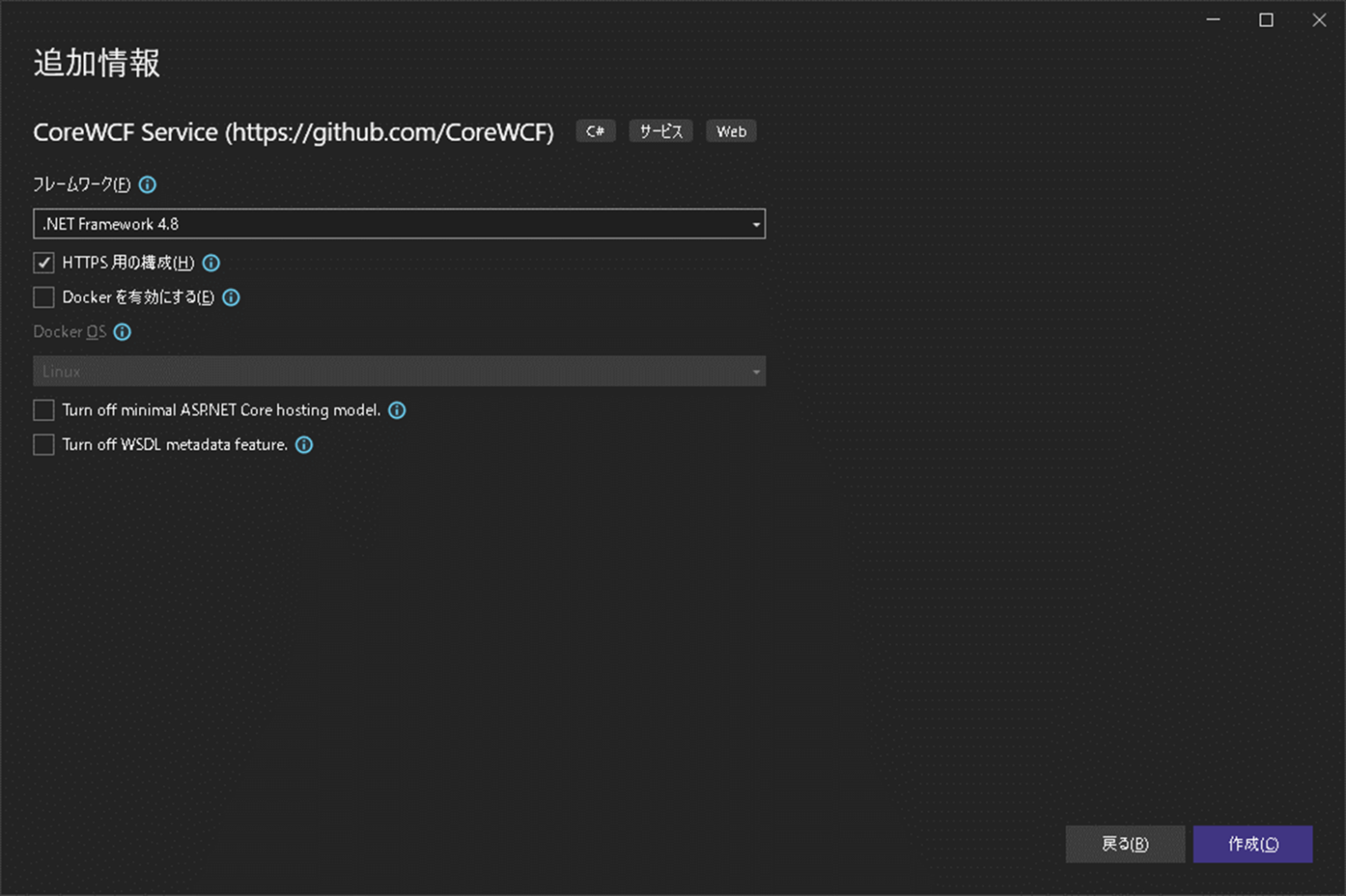This screenshot has height=896, width=1346.
Task: Click info icon for WSDL metadata feature
Action: [x=303, y=445]
